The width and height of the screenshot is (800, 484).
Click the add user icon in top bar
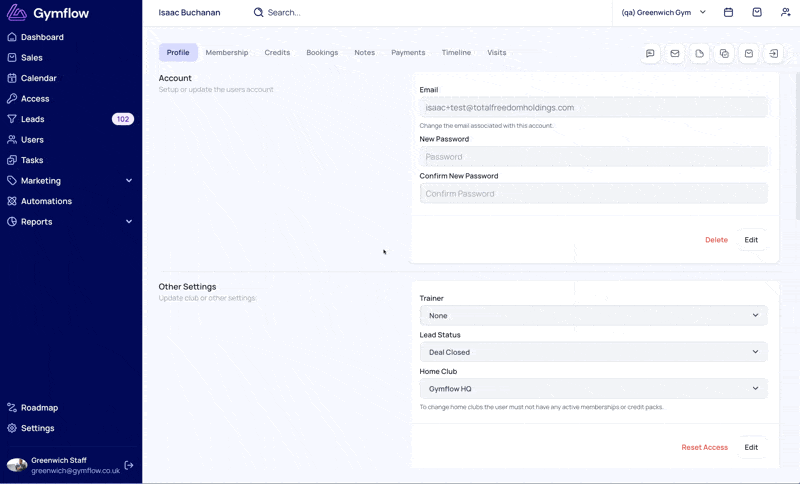click(x=786, y=12)
